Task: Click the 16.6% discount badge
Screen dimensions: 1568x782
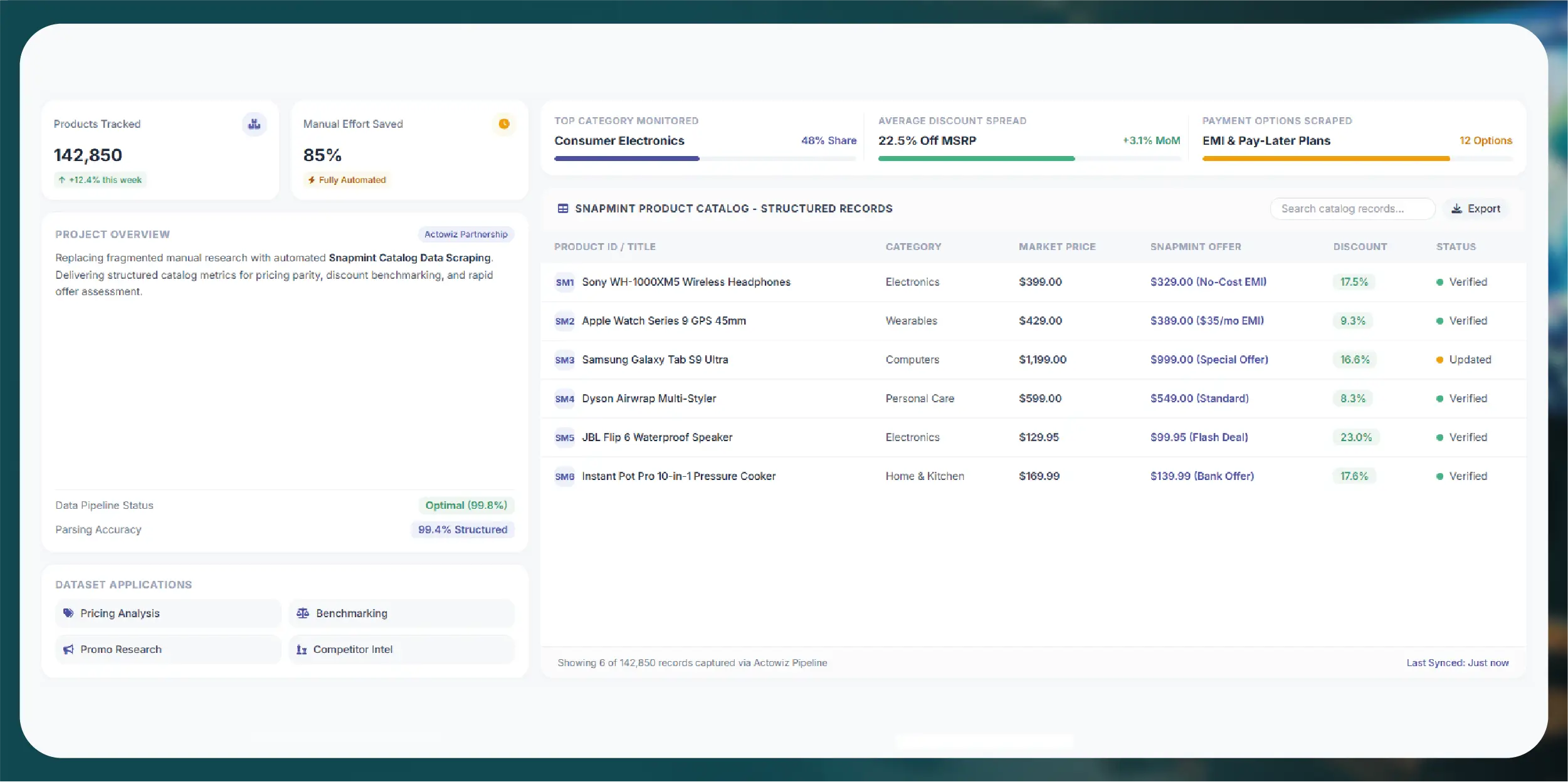Action: (1355, 360)
